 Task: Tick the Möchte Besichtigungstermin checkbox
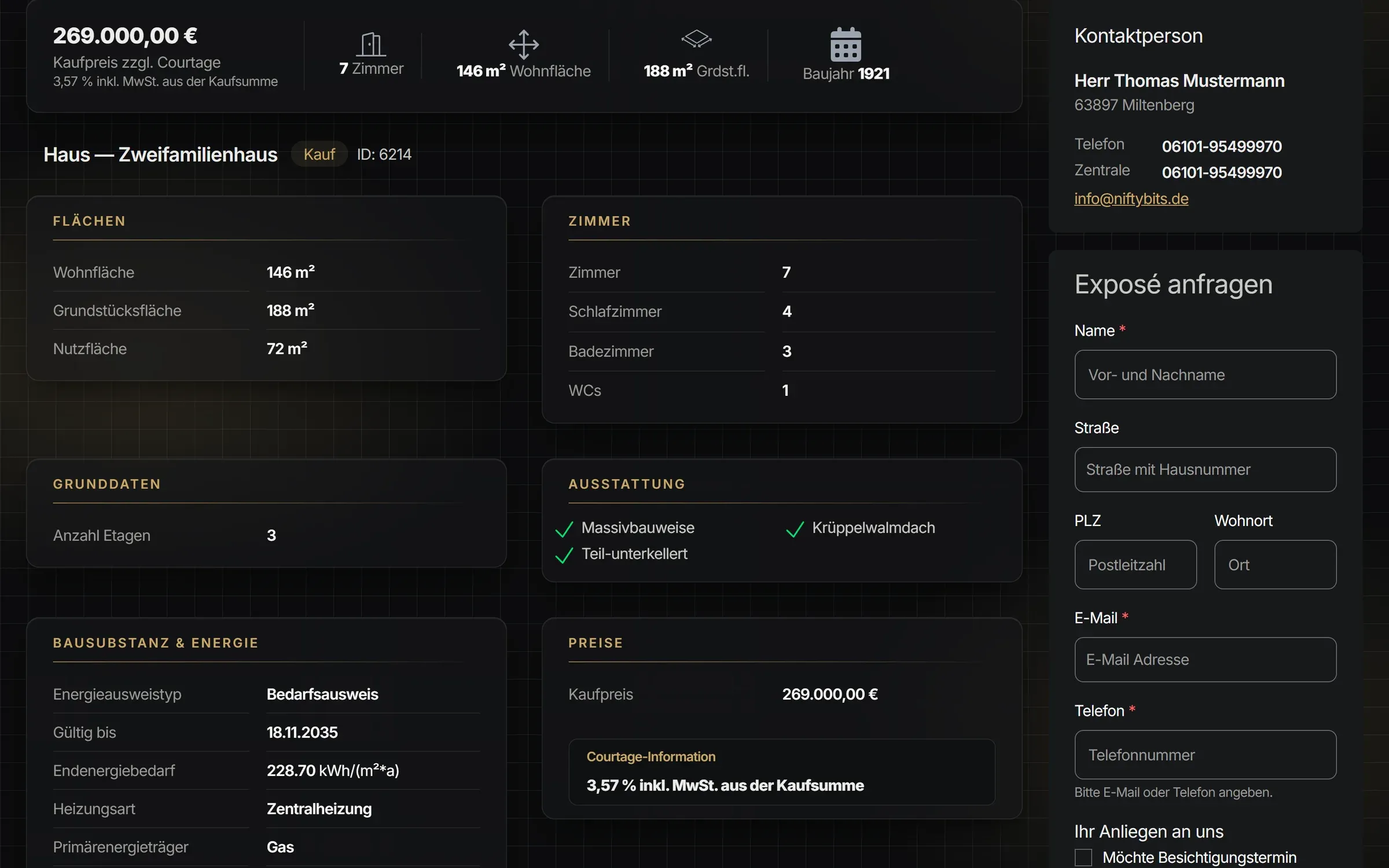pos(1083,857)
